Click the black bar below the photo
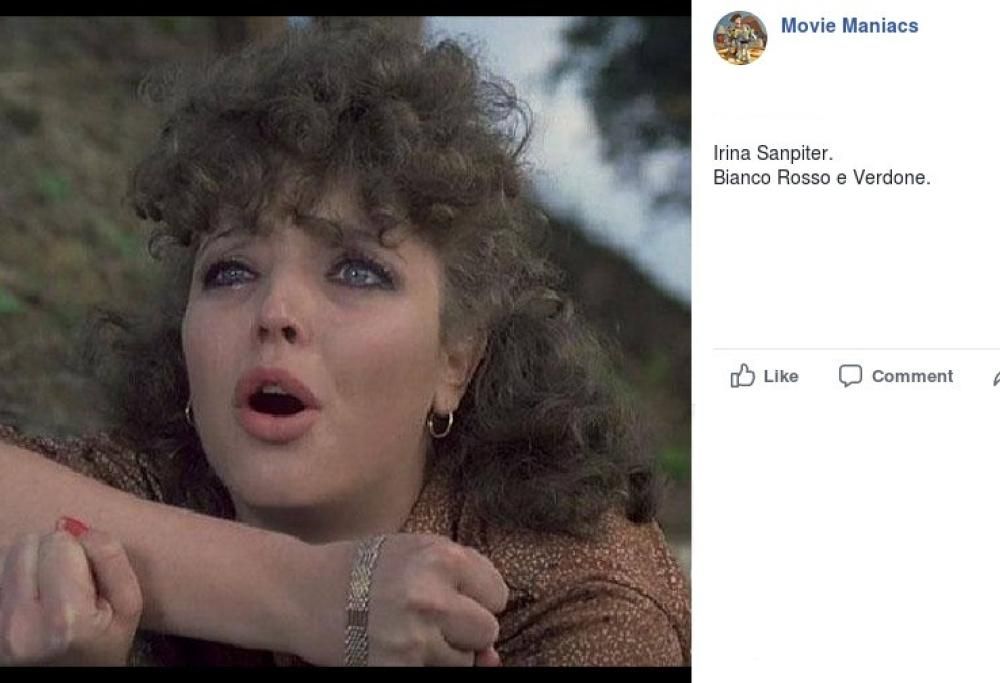This screenshot has width=1000, height=683. point(345,675)
